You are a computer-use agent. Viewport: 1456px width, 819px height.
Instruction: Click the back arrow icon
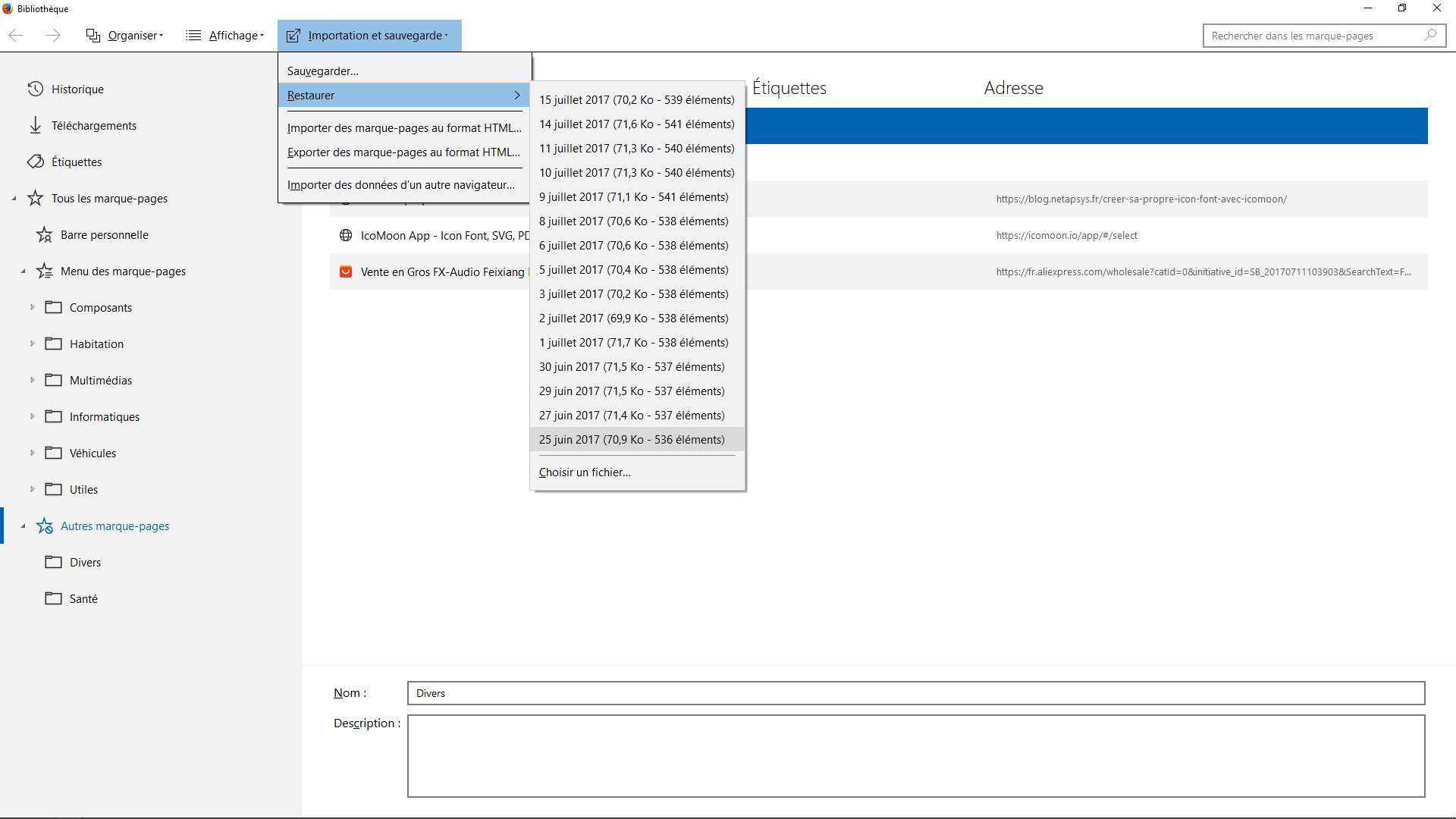[16, 36]
